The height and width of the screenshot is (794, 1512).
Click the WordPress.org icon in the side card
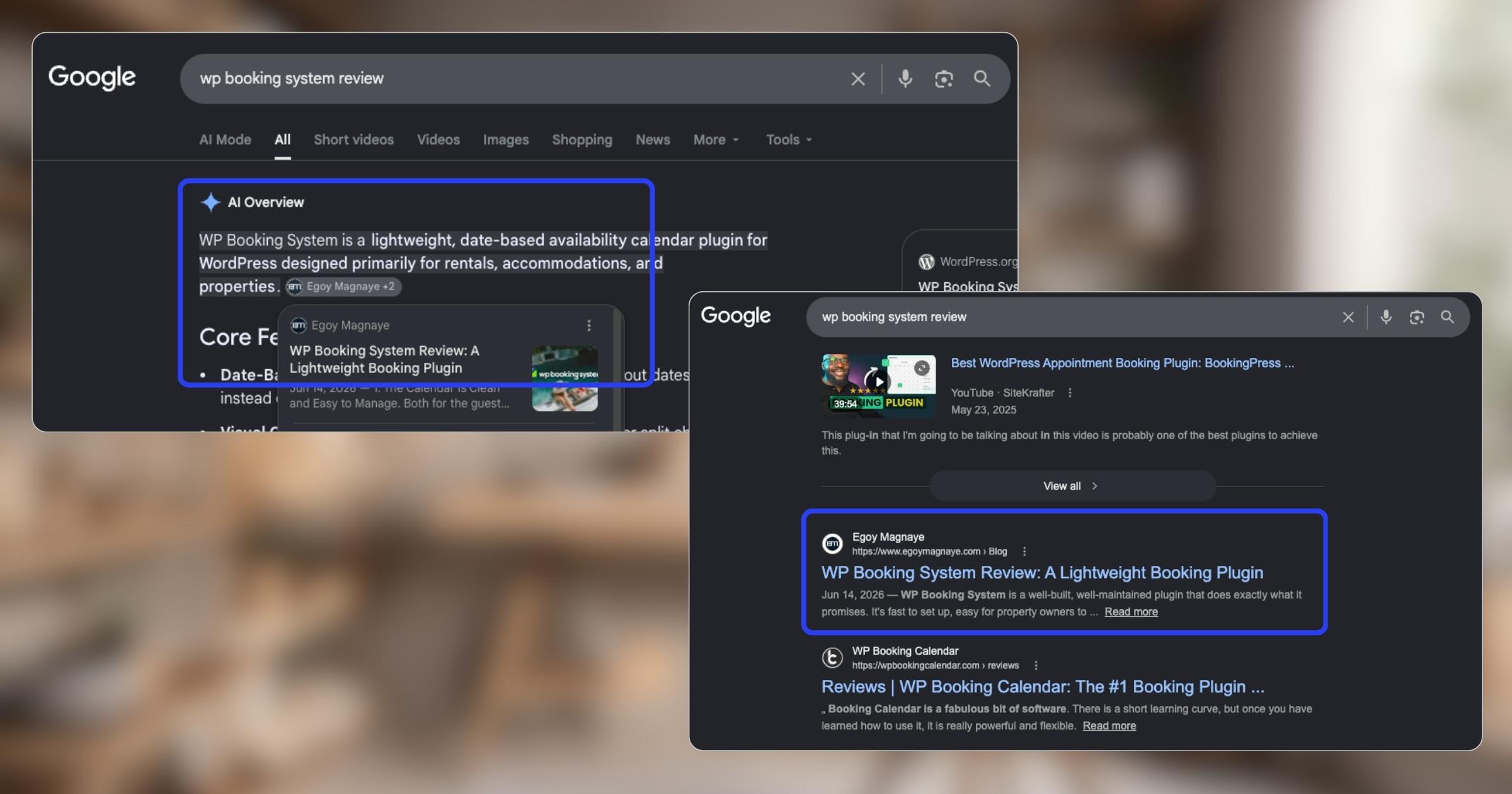[x=926, y=262]
